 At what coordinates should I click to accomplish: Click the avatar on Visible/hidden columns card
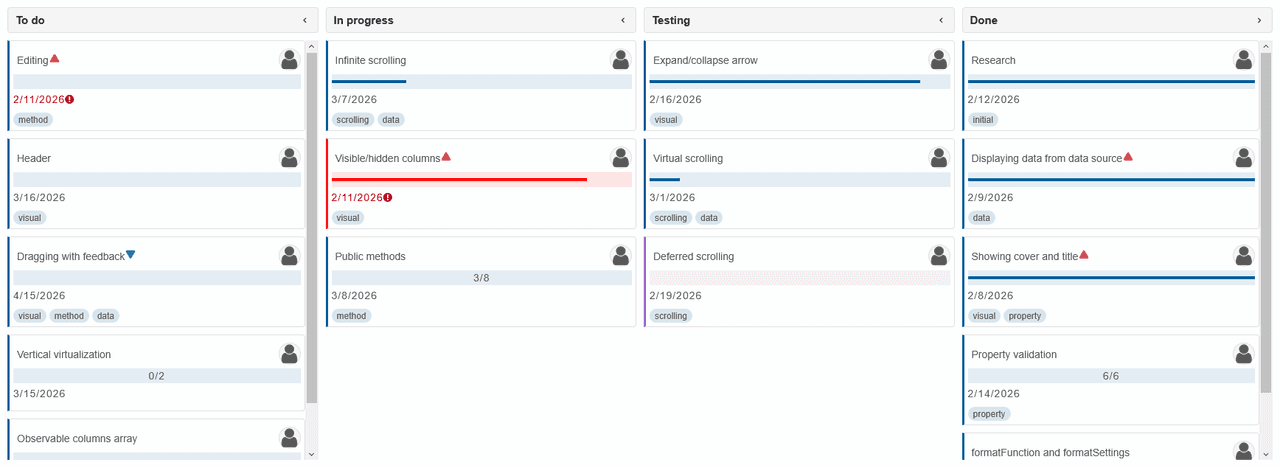620,158
